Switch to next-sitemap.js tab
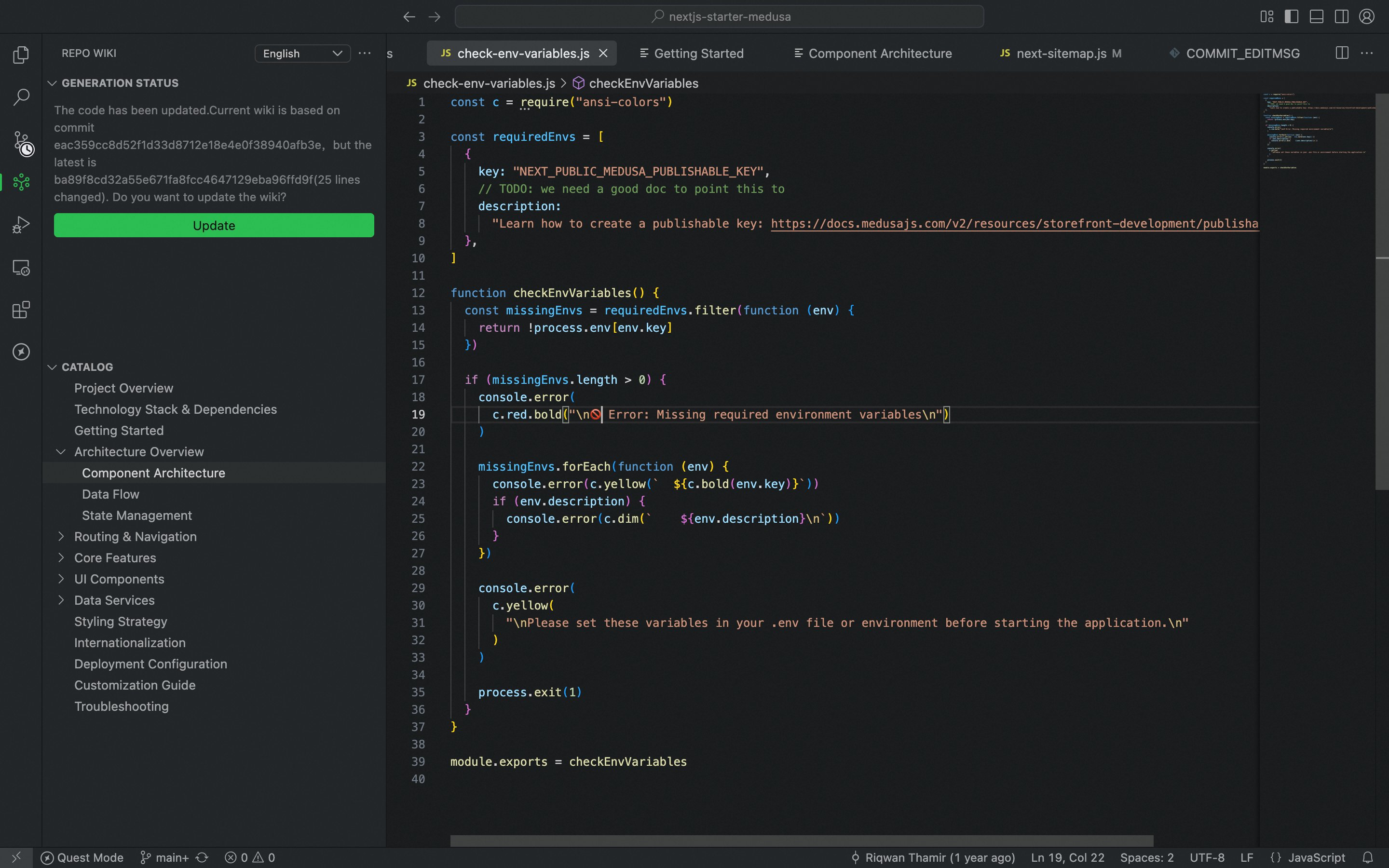 1060,54
